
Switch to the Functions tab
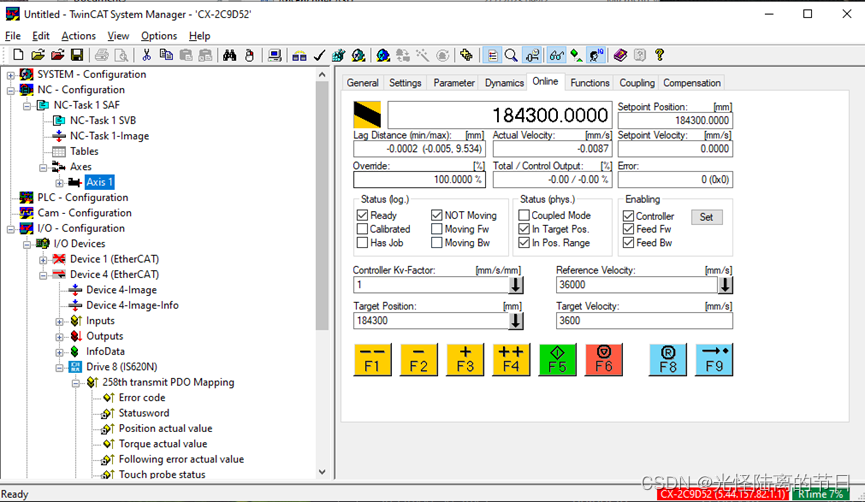pos(590,83)
